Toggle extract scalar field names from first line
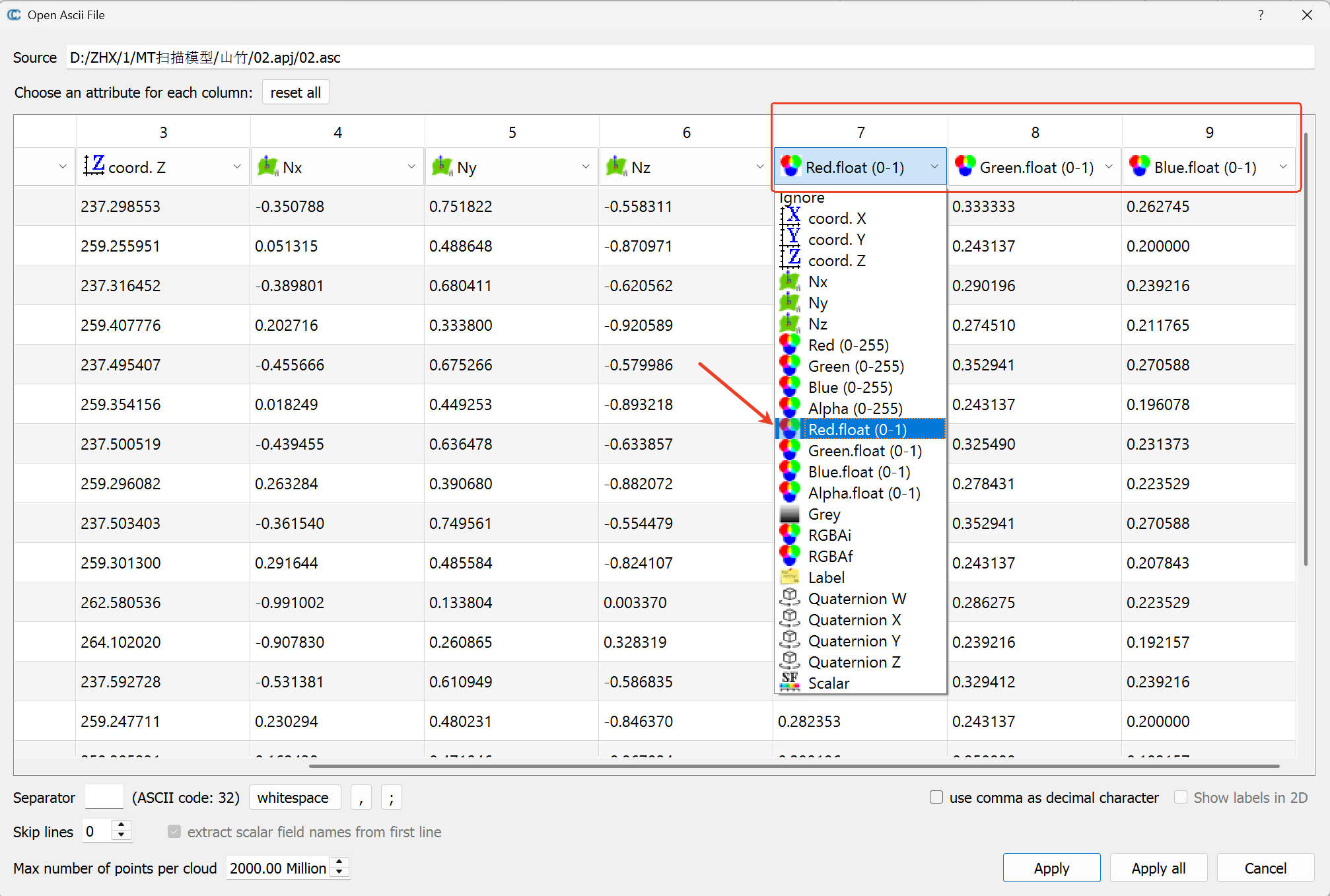This screenshot has width=1330, height=896. 174,831
